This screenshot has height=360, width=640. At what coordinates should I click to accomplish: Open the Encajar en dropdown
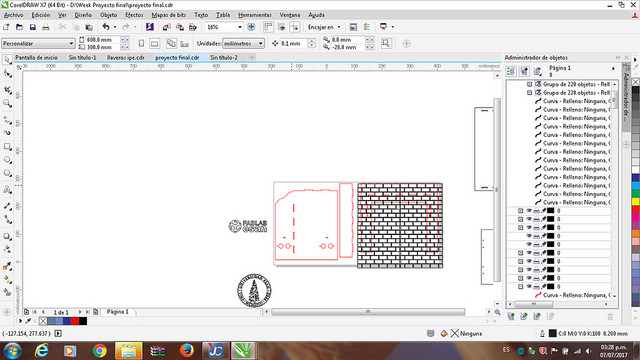339,27
